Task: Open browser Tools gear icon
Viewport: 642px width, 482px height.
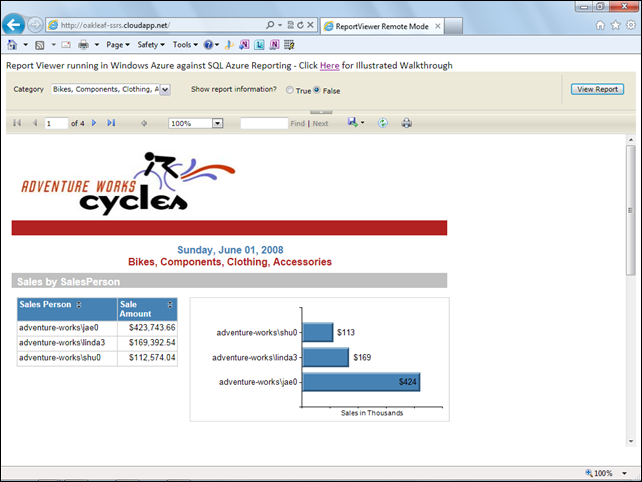Action: (631, 25)
